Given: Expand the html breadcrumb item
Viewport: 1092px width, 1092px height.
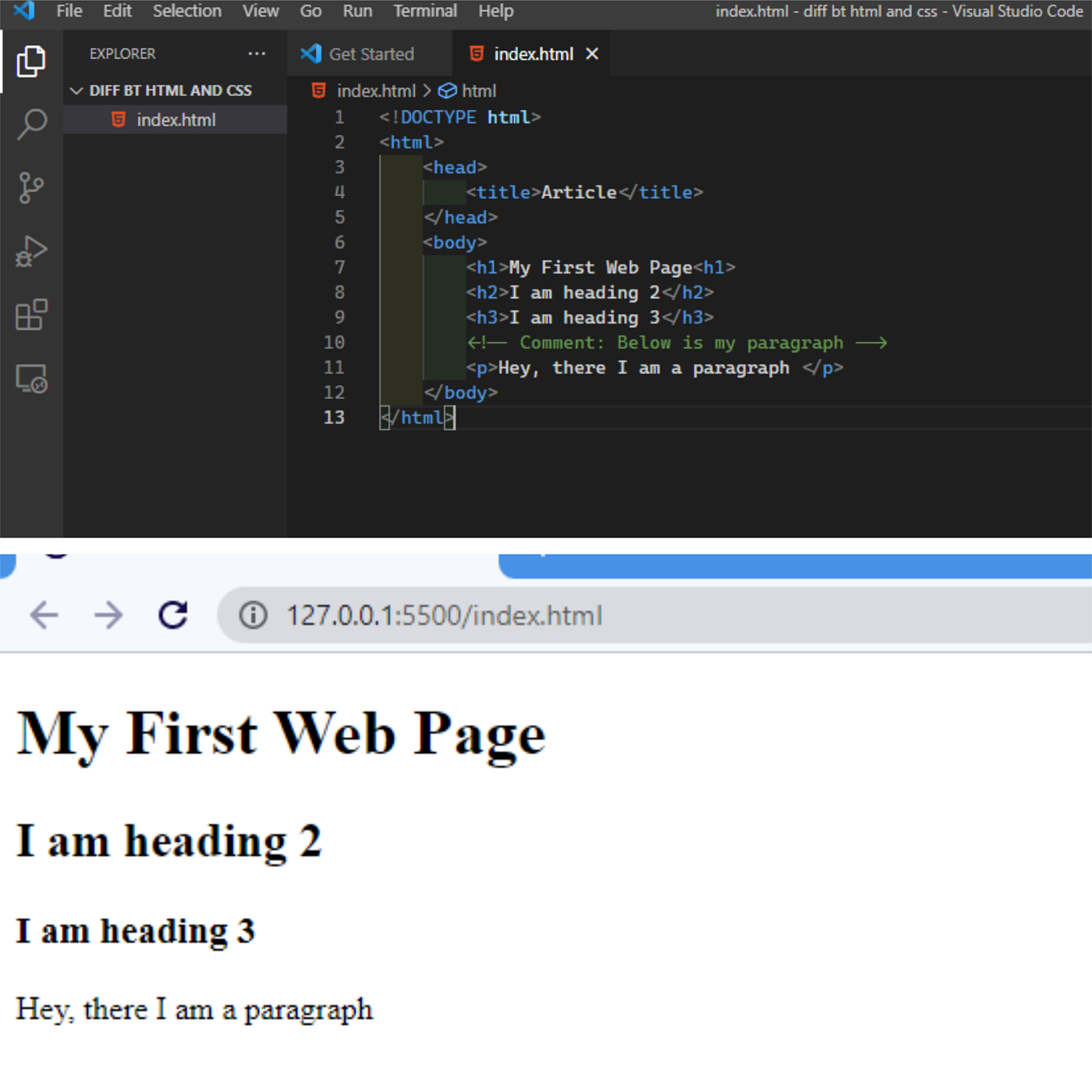Looking at the screenshot, I should click(477, 90).
